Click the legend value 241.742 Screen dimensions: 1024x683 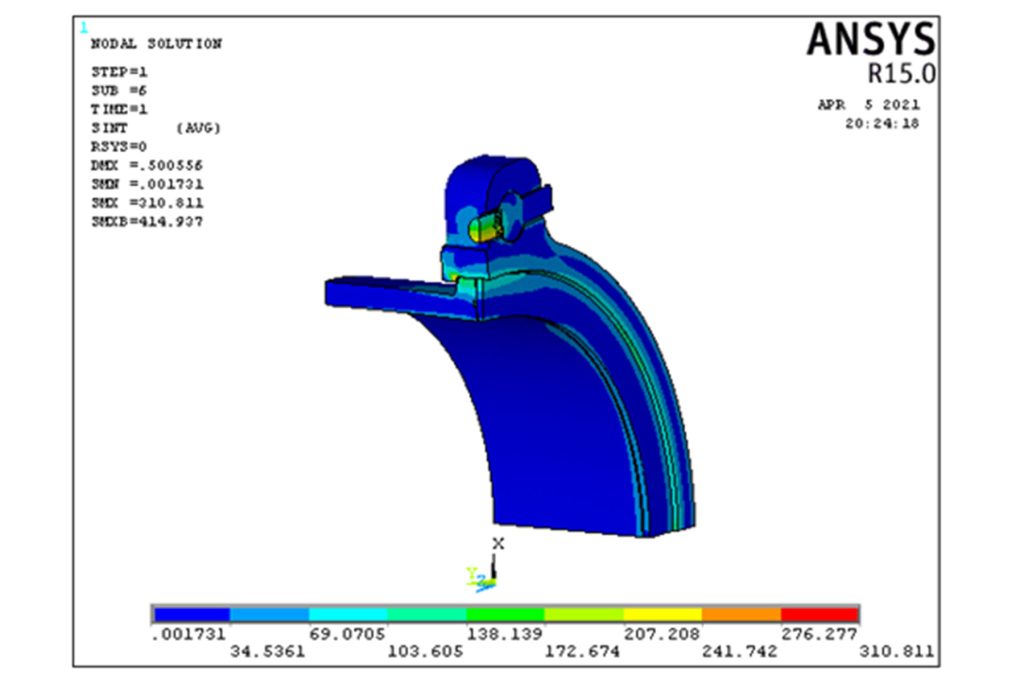tap(740, 652)
